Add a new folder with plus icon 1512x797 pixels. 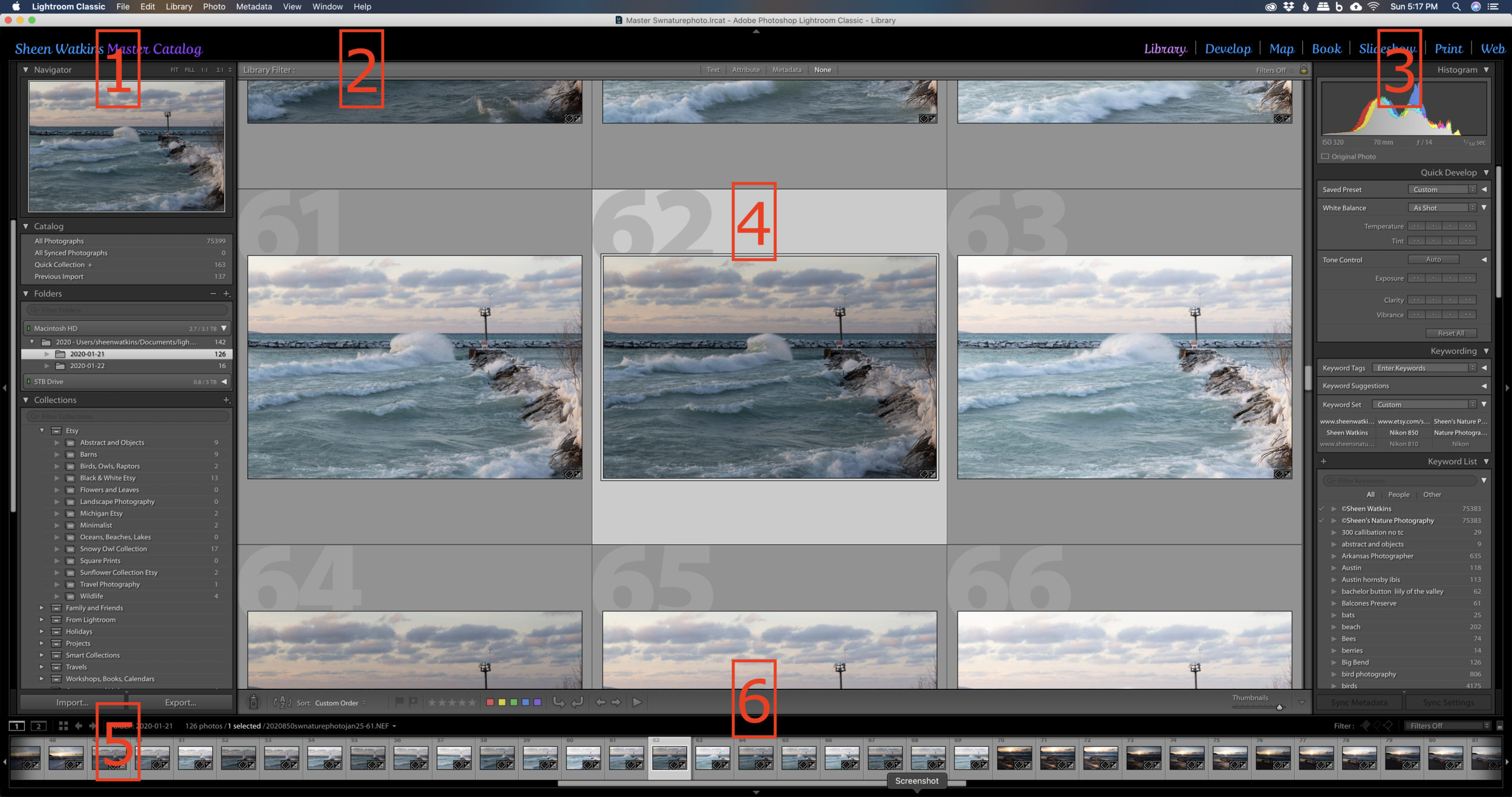[x=226, y=294]
